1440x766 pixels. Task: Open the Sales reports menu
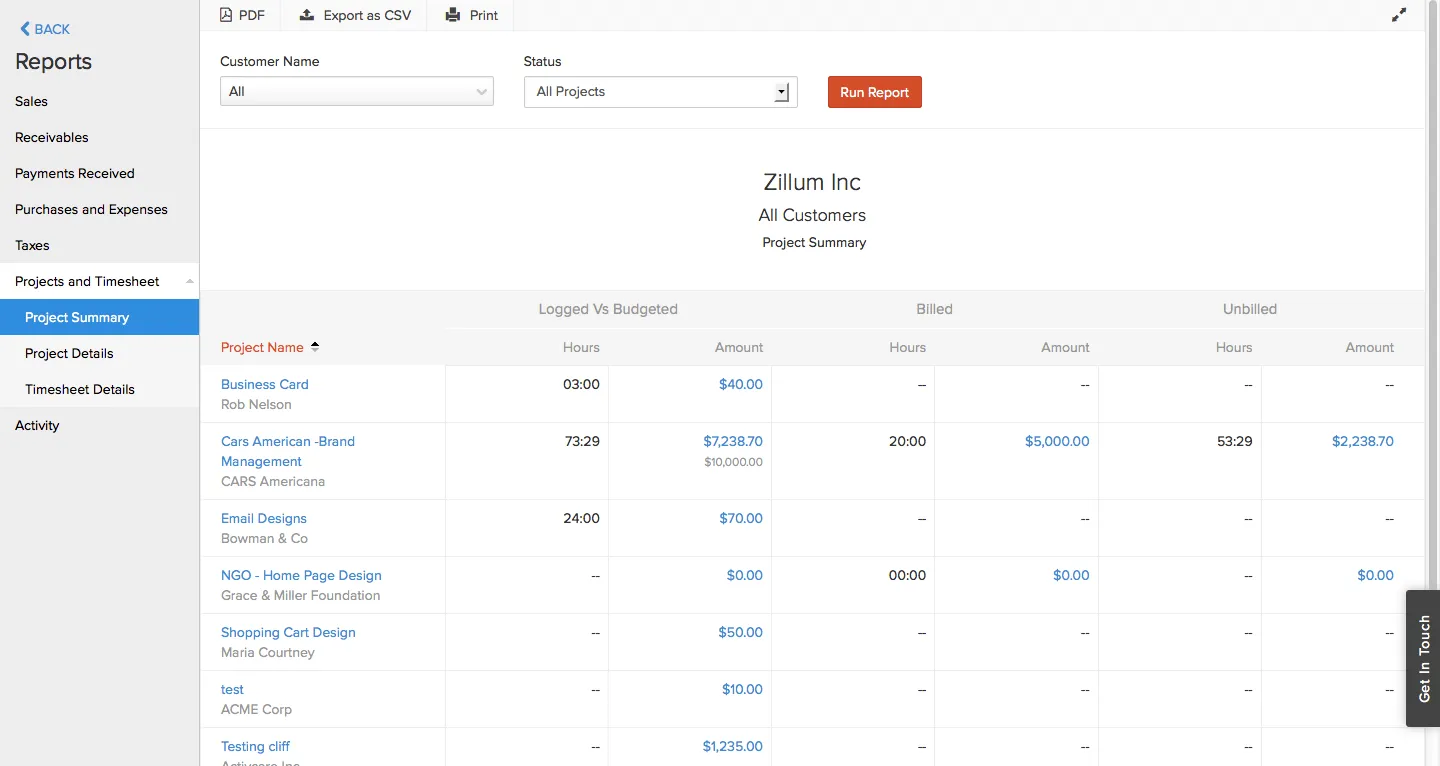coord(31,101)
